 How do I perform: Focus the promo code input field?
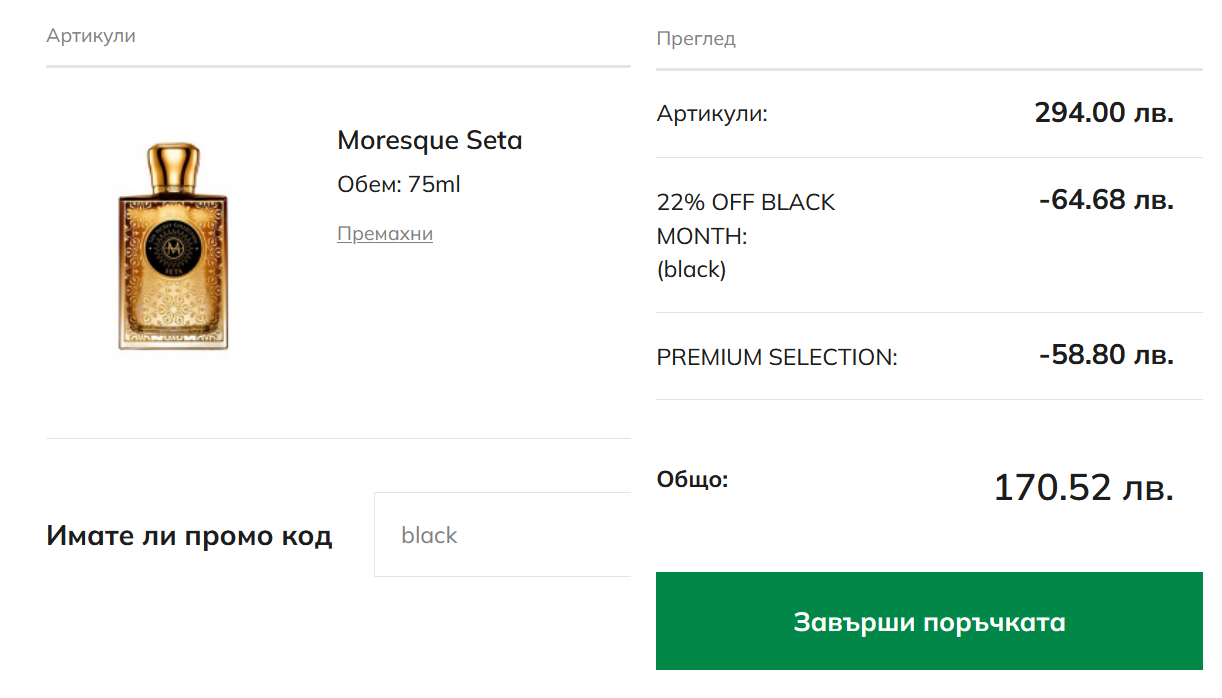point(502,535)
